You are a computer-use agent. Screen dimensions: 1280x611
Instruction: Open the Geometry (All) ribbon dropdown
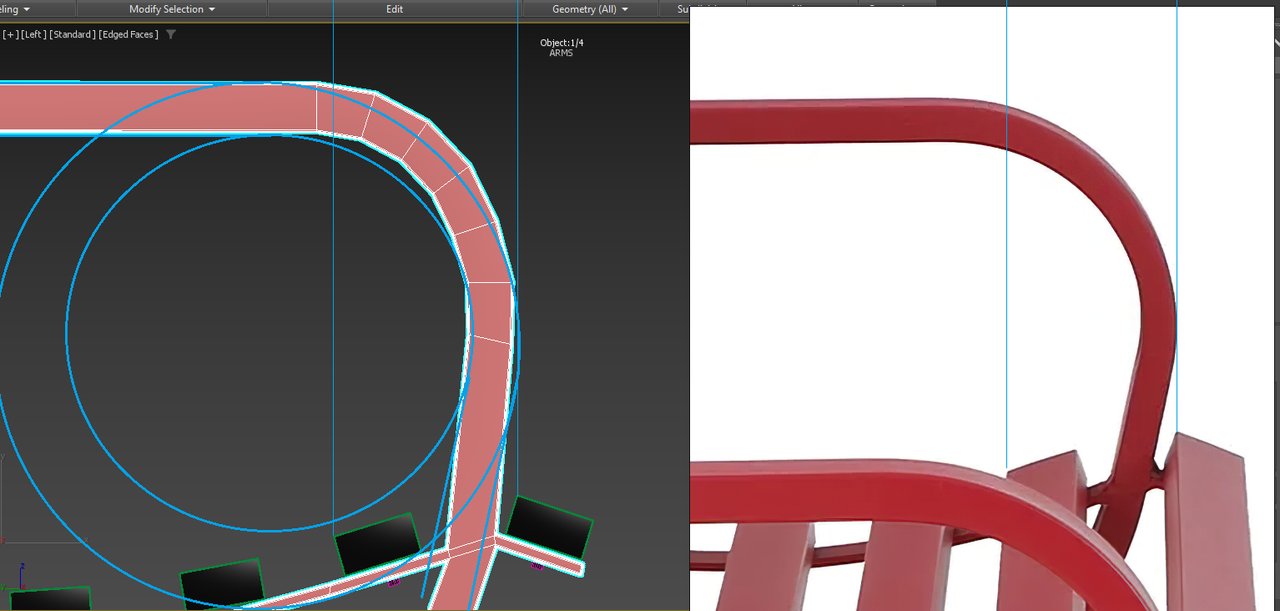pyautogui.click(x=590, y=9)
